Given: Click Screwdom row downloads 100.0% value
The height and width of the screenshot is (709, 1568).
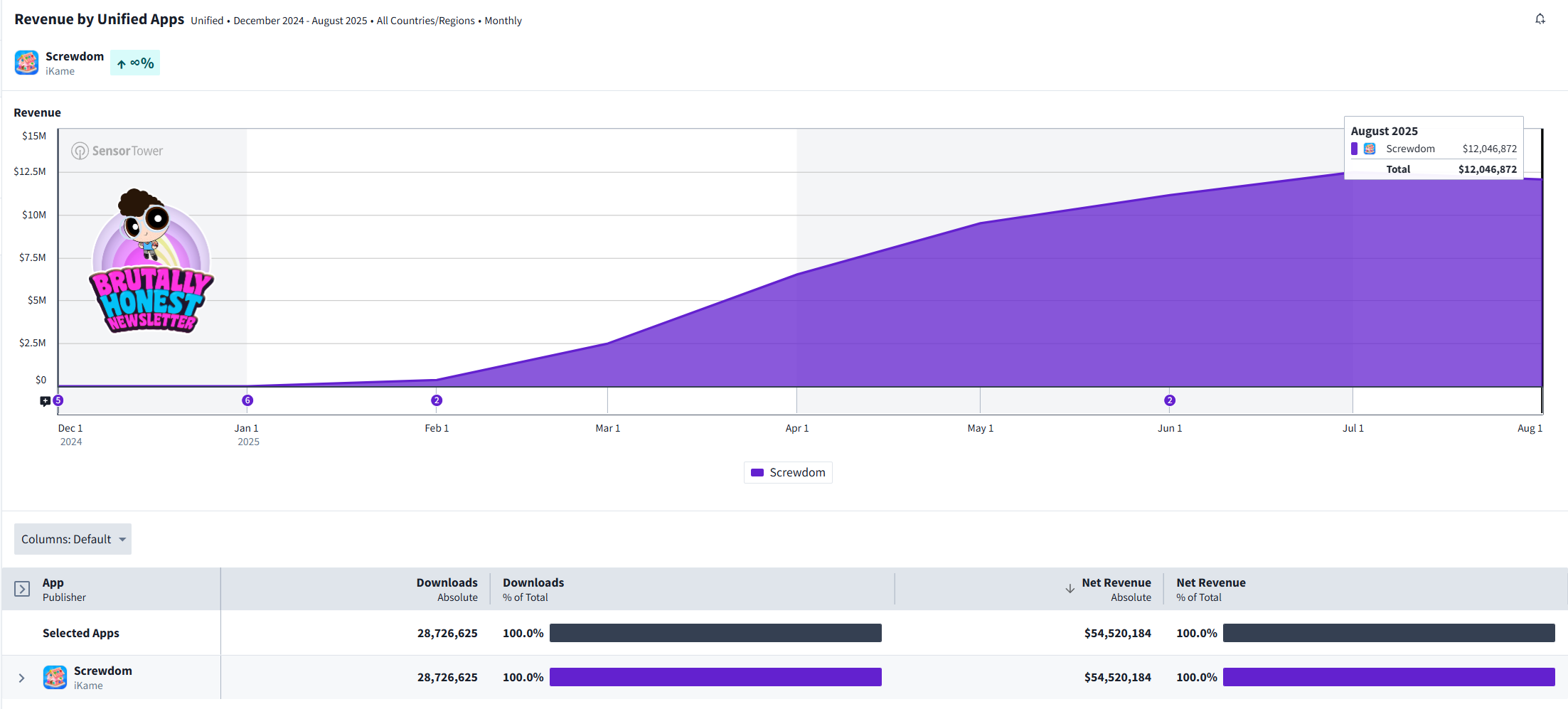Looking at the screenshot, I should tap(523, 677).
